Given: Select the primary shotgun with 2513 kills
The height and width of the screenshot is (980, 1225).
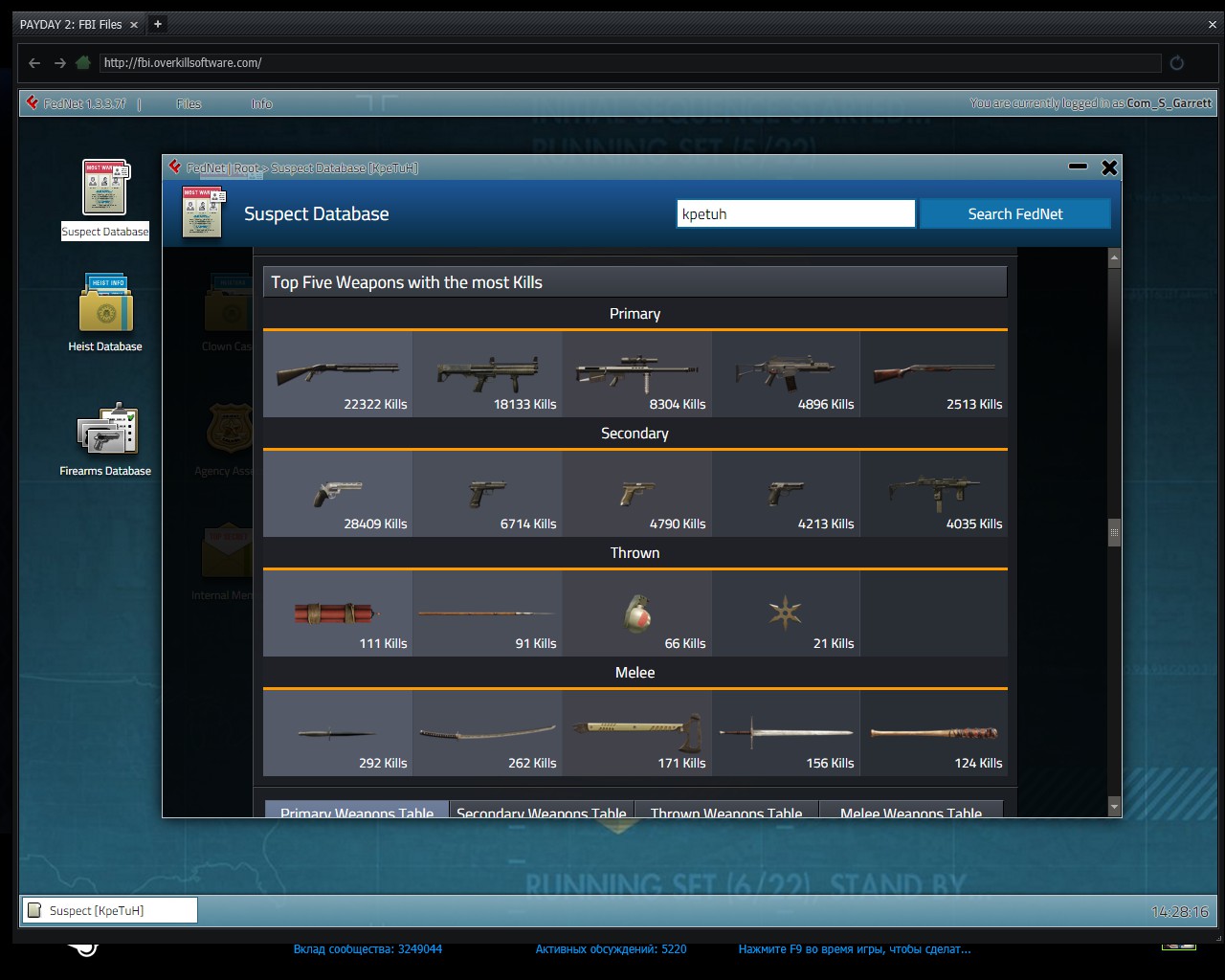Looking at the screenshot, I should pyautogui.click(x=934, y=374).
